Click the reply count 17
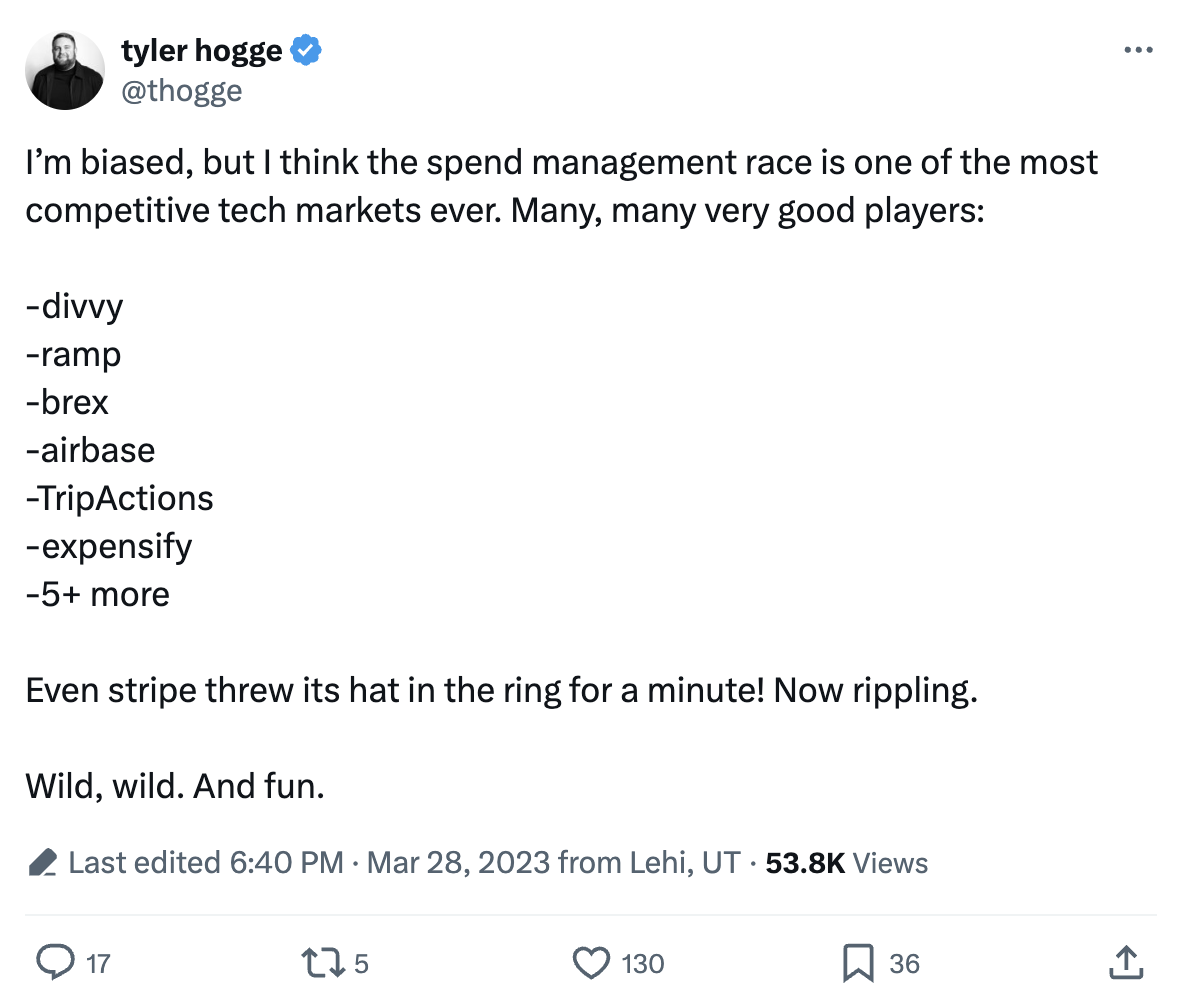The width and height of the screenshot is (1186, 1006). pos(98,964)
